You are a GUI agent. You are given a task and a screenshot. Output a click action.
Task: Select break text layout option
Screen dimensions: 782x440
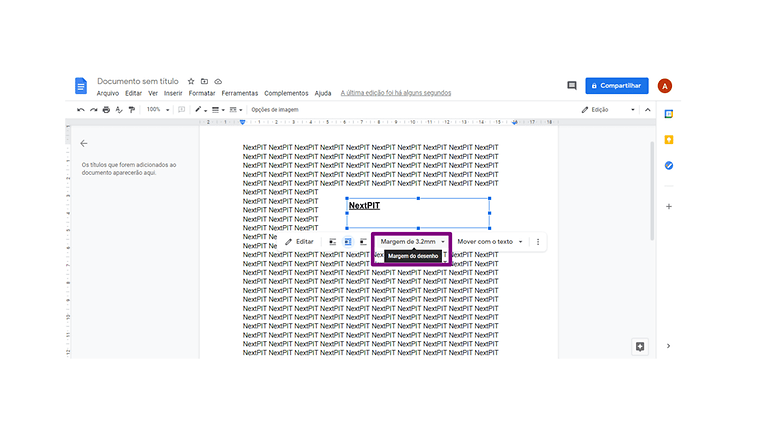pyautogui.click(x=363, y=242)
